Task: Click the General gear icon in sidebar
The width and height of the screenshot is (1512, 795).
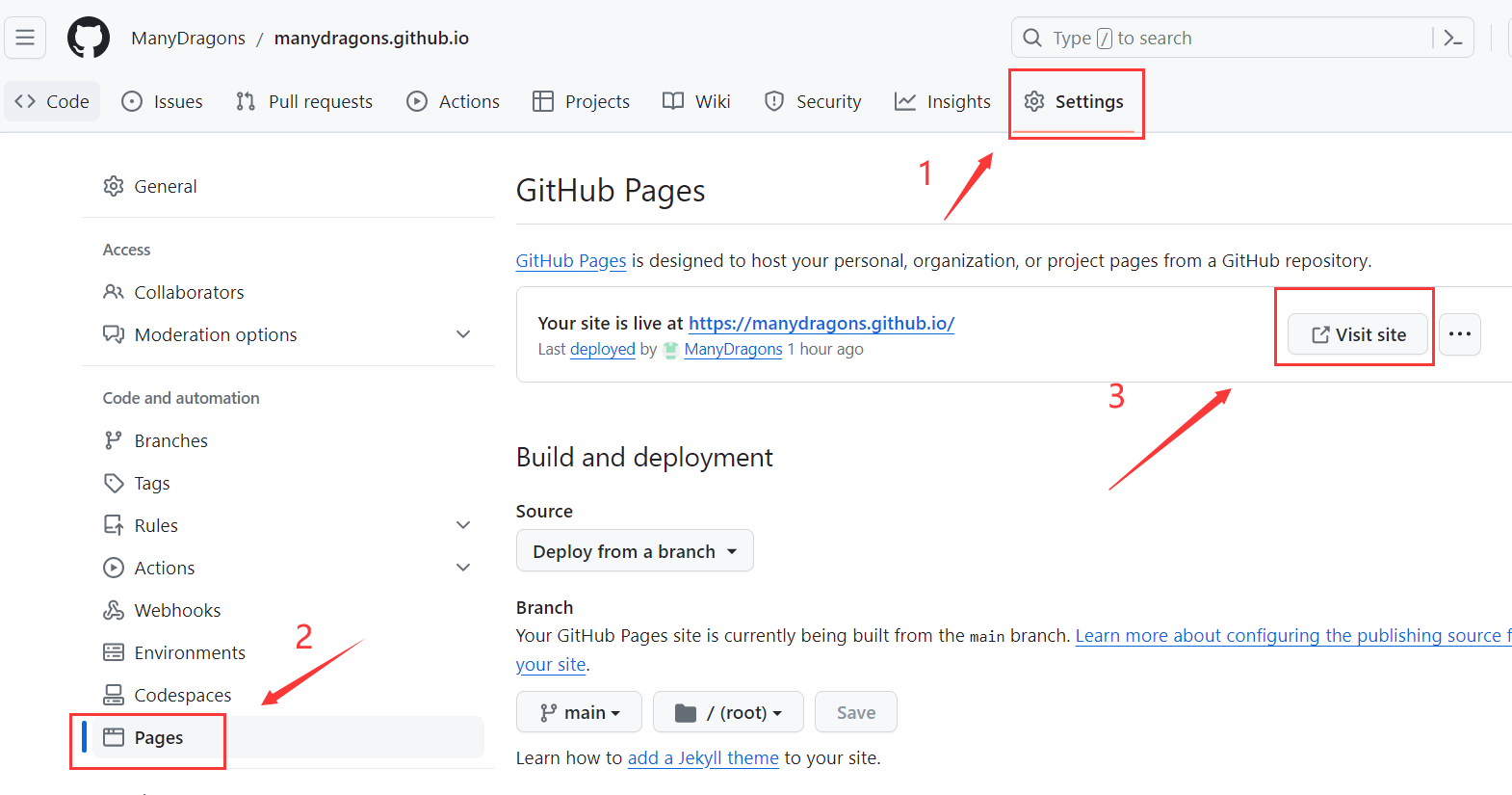Action: click(x=114, y=186)
